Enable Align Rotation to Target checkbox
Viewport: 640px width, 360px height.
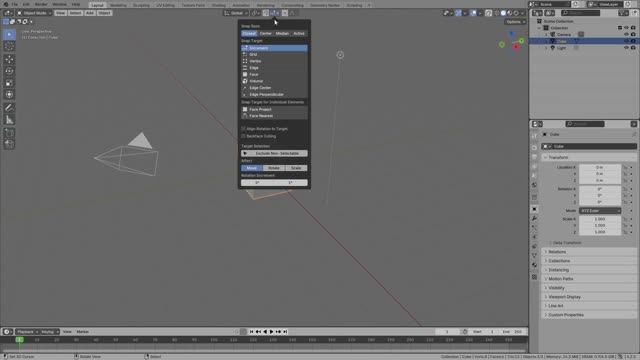click(243, 129)
